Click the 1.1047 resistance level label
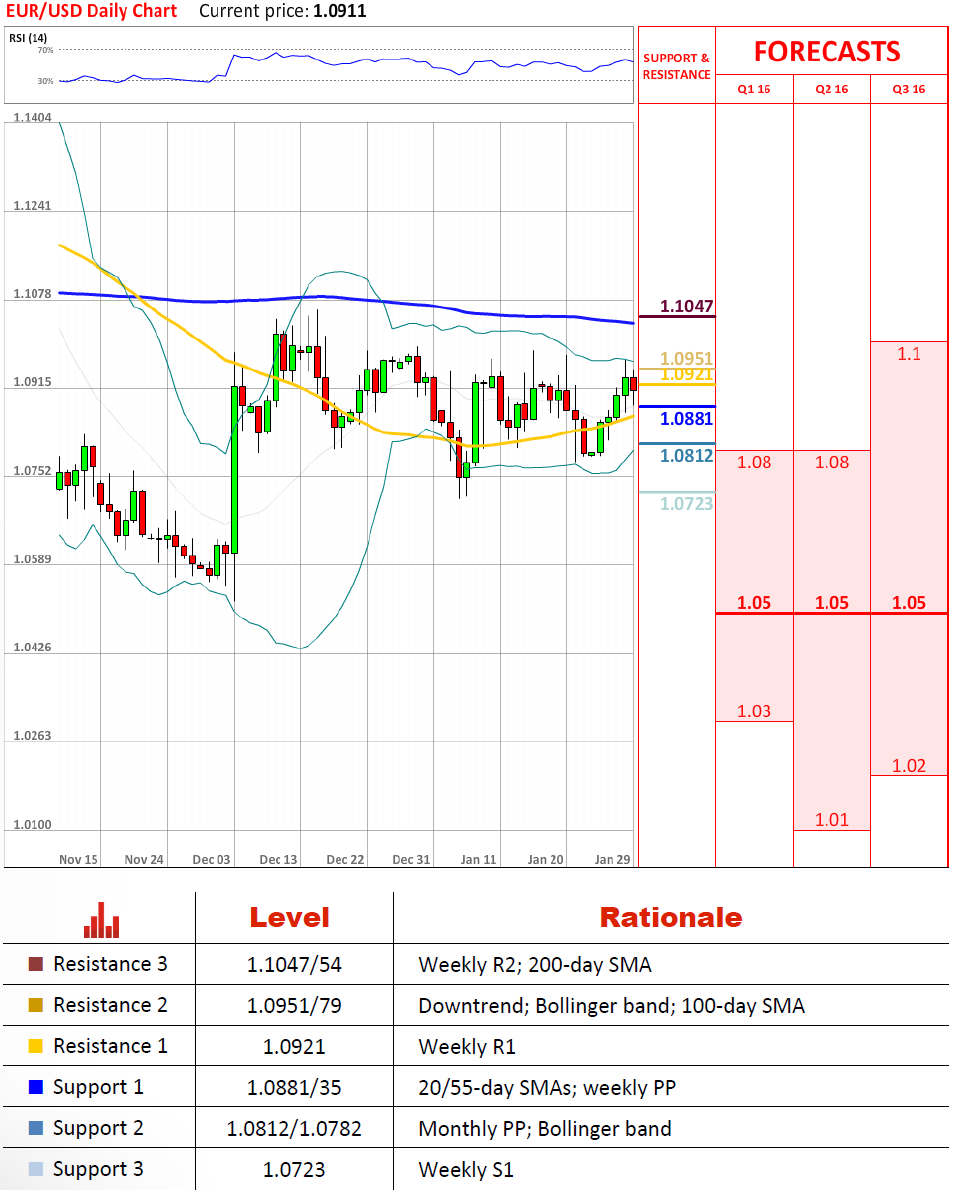This screenshot has height=1190, width=955. tap(686, 306)
